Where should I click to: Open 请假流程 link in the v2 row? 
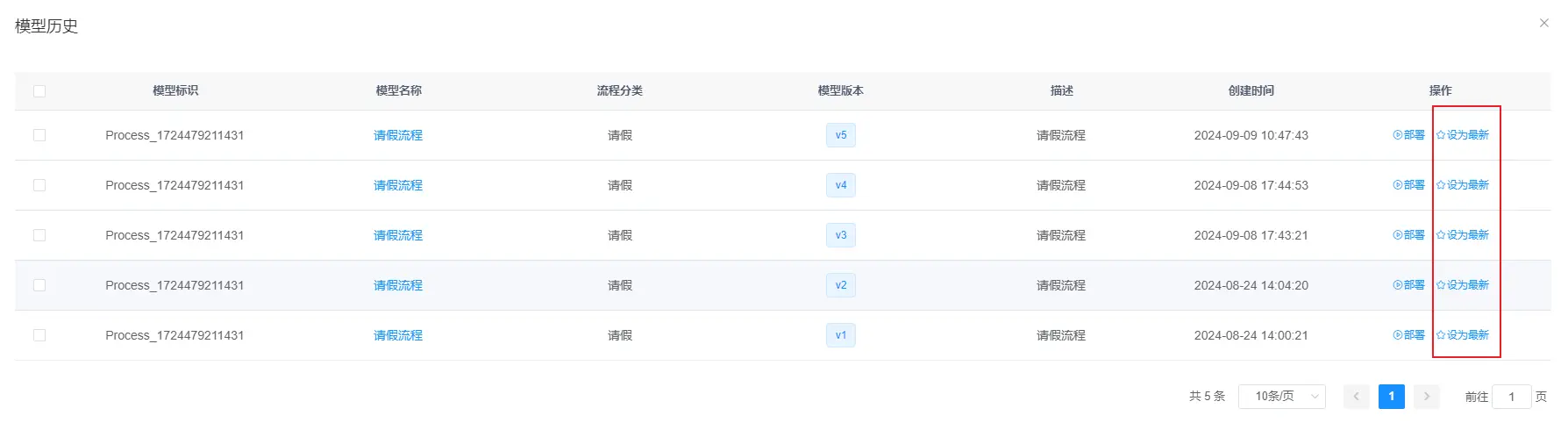pos(398,285)
